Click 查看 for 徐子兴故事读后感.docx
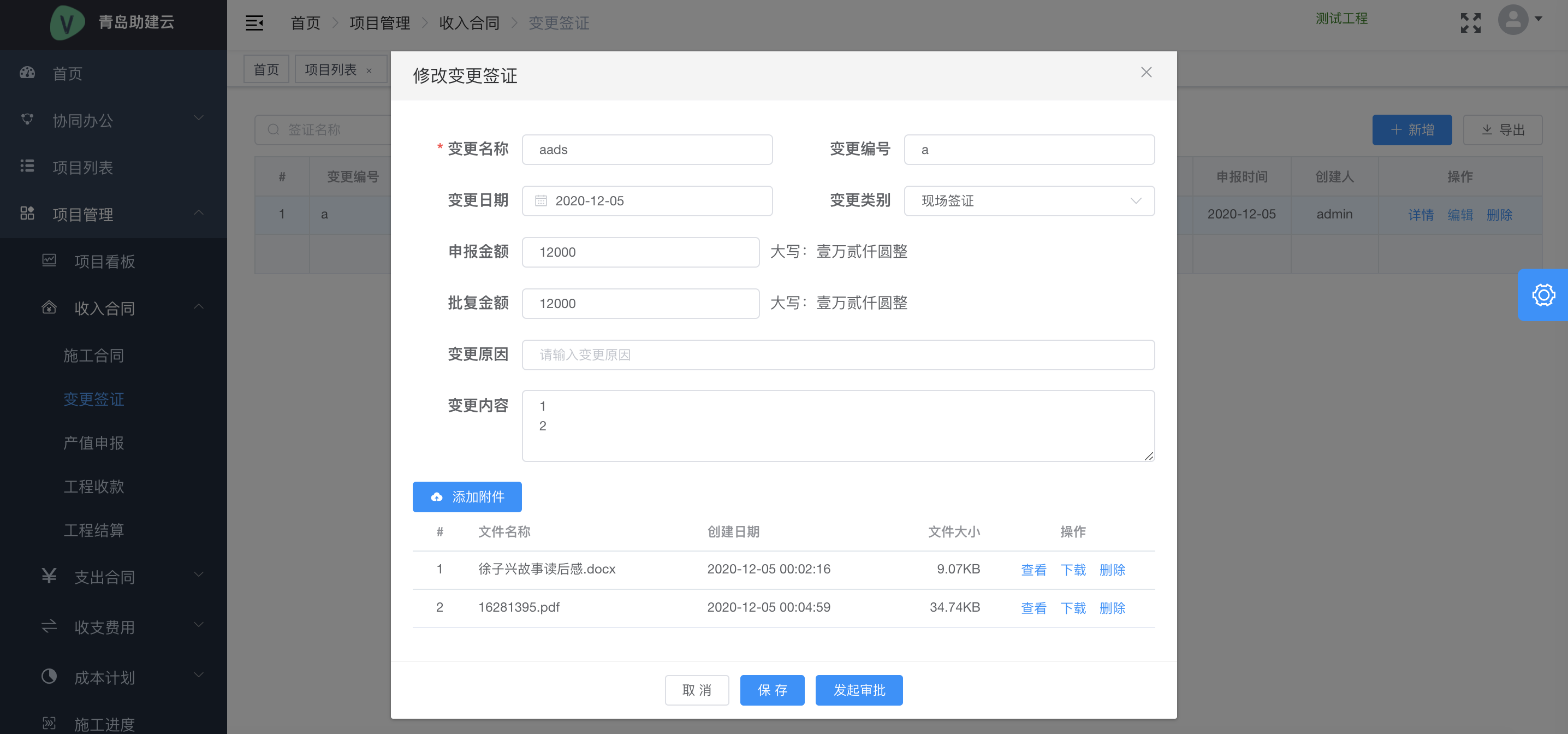 pyautogui.click(x=1033, y=570)
